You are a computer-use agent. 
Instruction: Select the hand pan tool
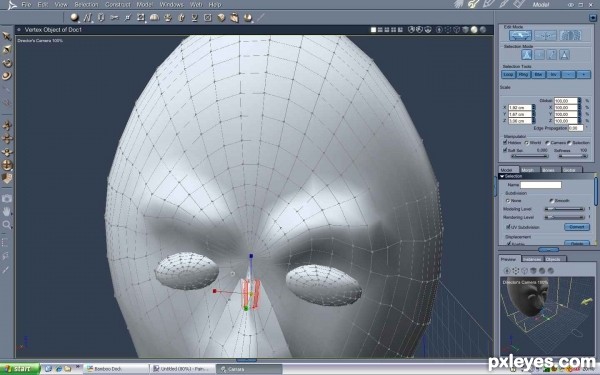tap(7, 211)
